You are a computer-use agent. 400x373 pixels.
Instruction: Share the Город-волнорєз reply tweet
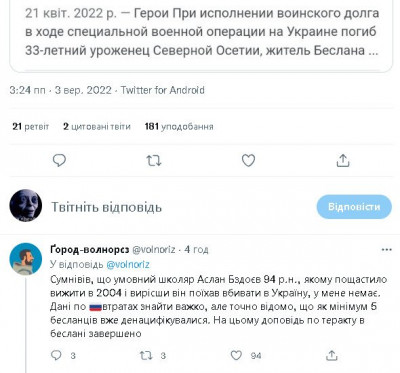[331, 355]
